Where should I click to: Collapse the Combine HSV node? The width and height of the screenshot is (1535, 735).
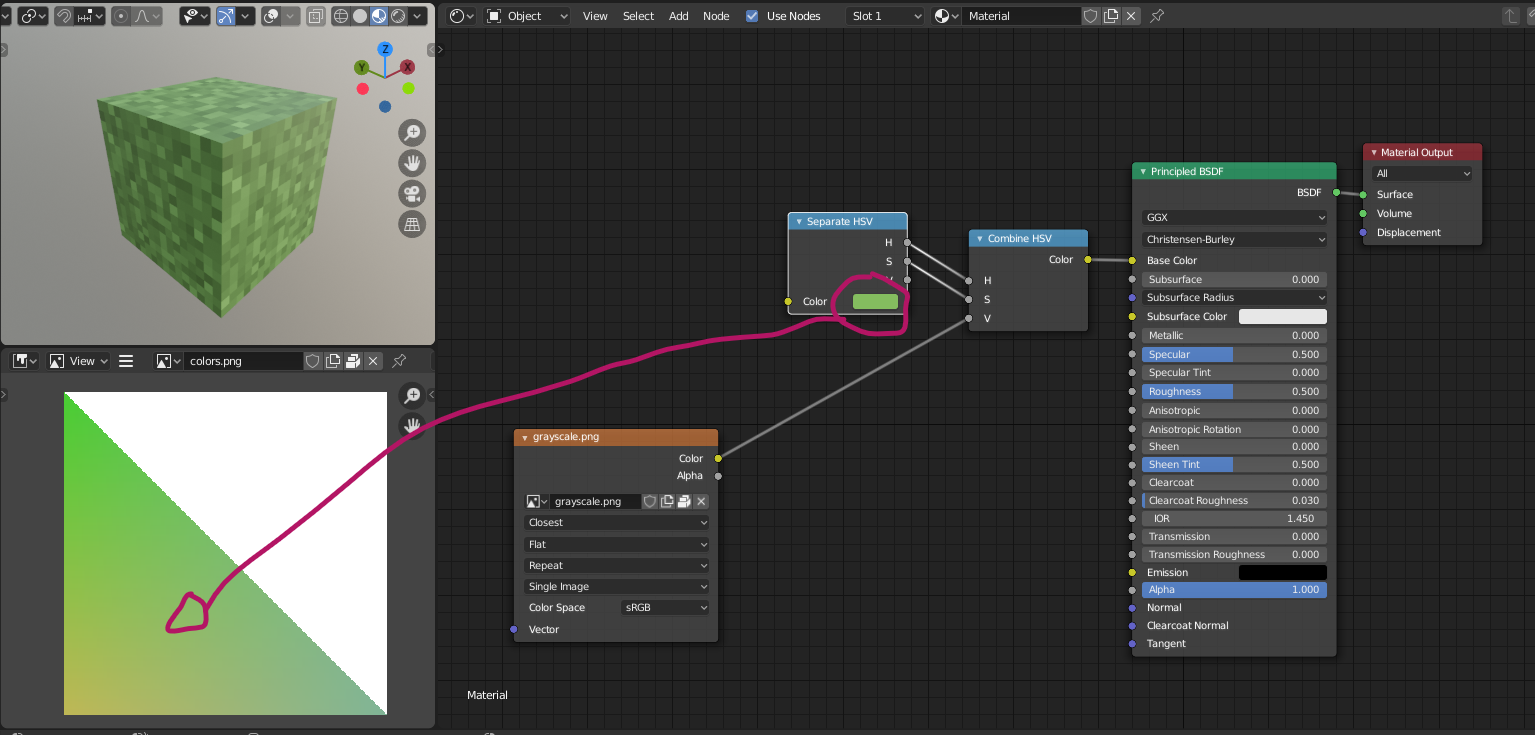(x=980, y=239)
